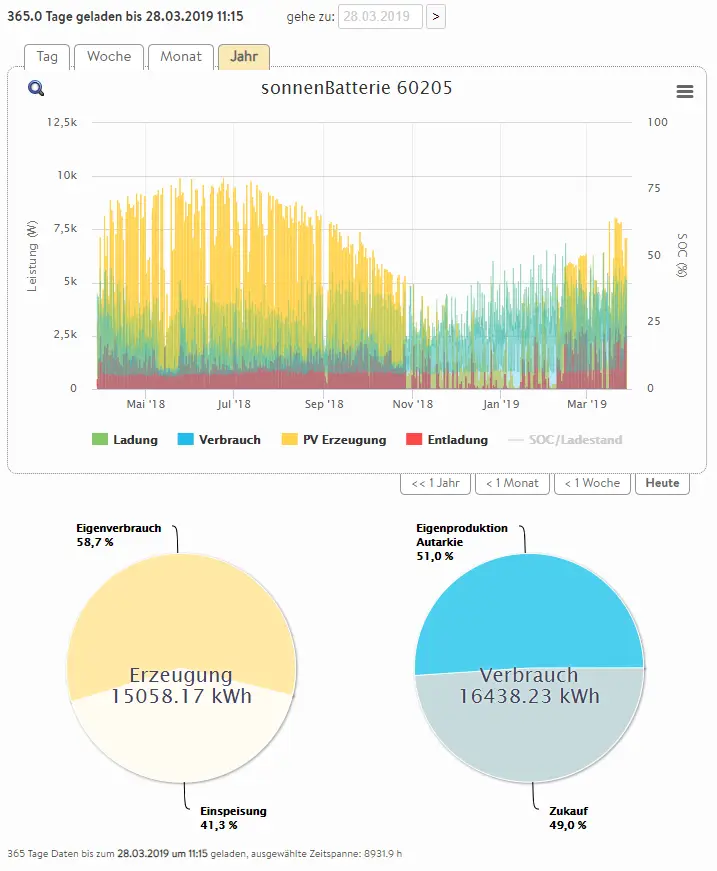
Task: Click the Zukauf pie slice
Action: tap(530, 740)
